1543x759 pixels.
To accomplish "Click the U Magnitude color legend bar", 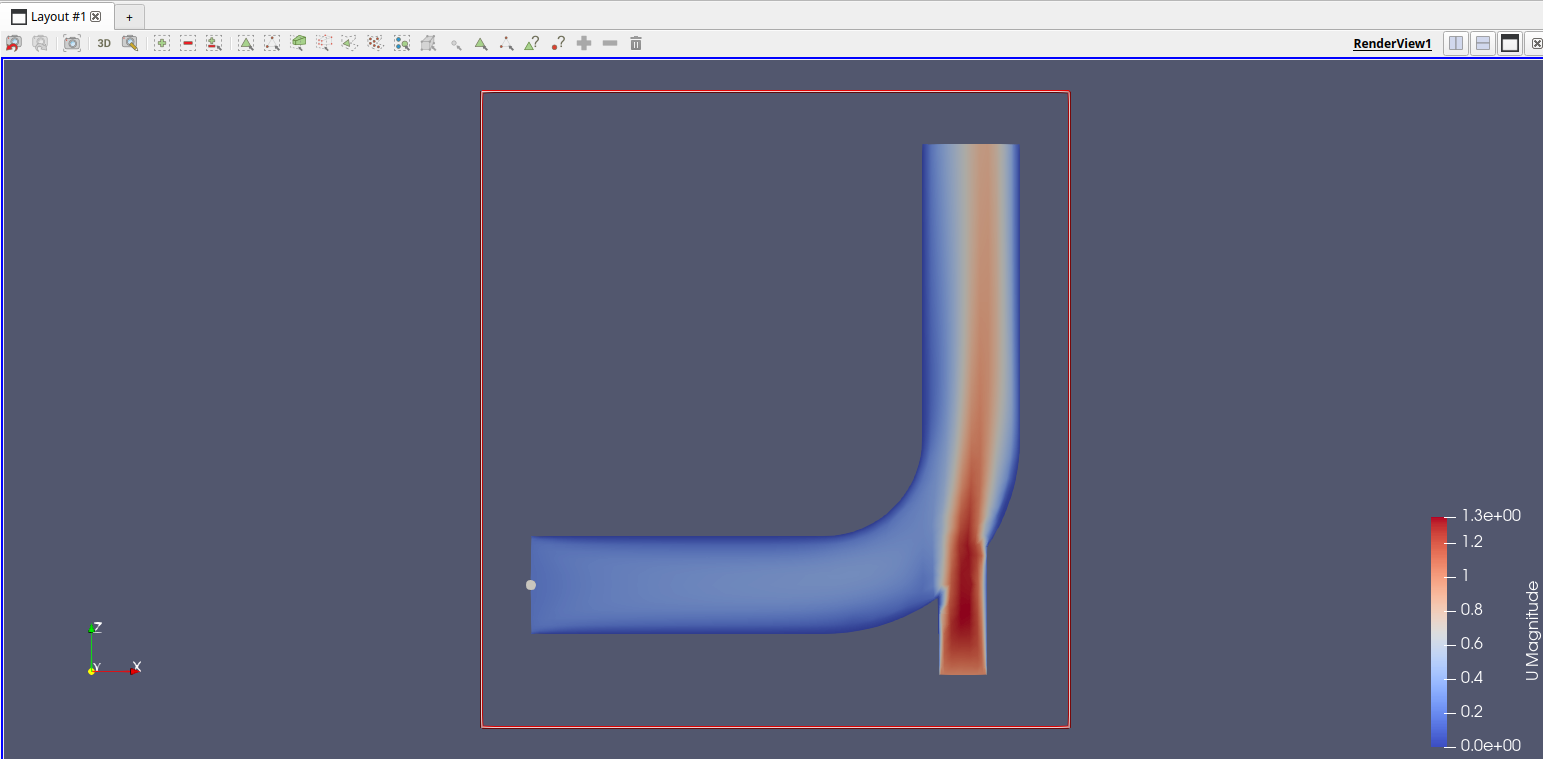I will [1438, 632].
